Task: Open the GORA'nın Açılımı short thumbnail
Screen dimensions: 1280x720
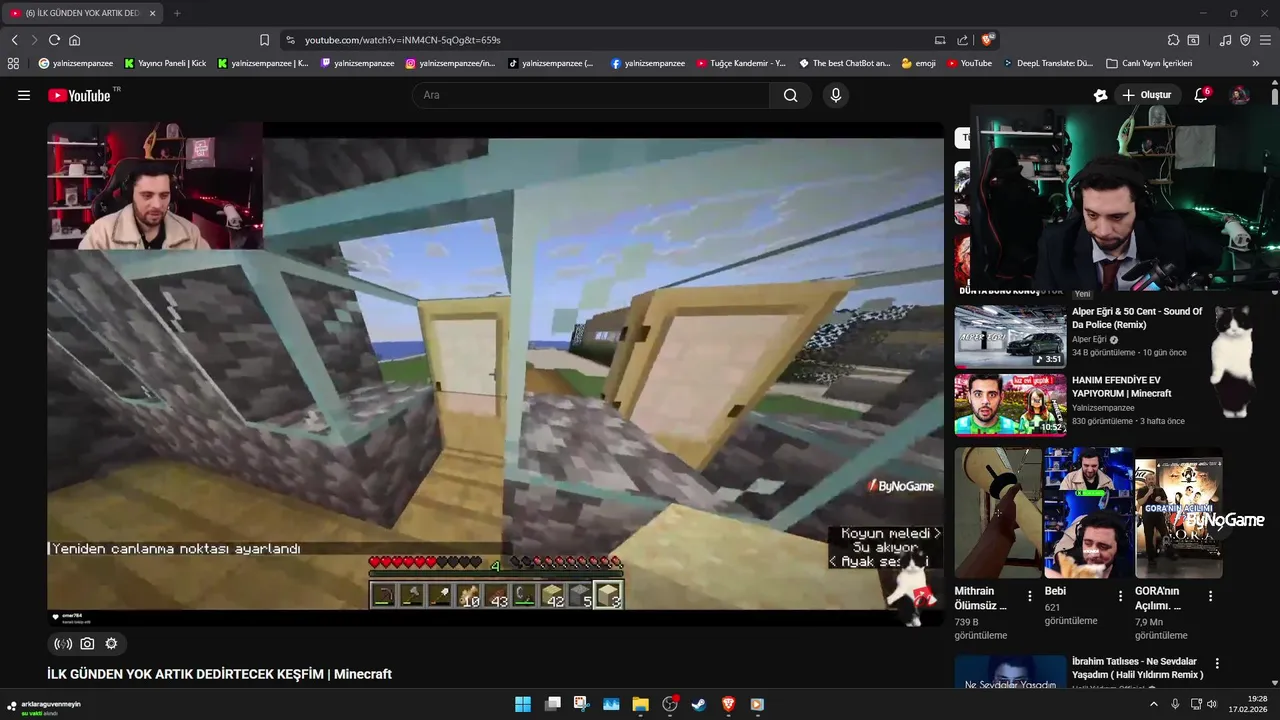Action: pos(1178,513)
